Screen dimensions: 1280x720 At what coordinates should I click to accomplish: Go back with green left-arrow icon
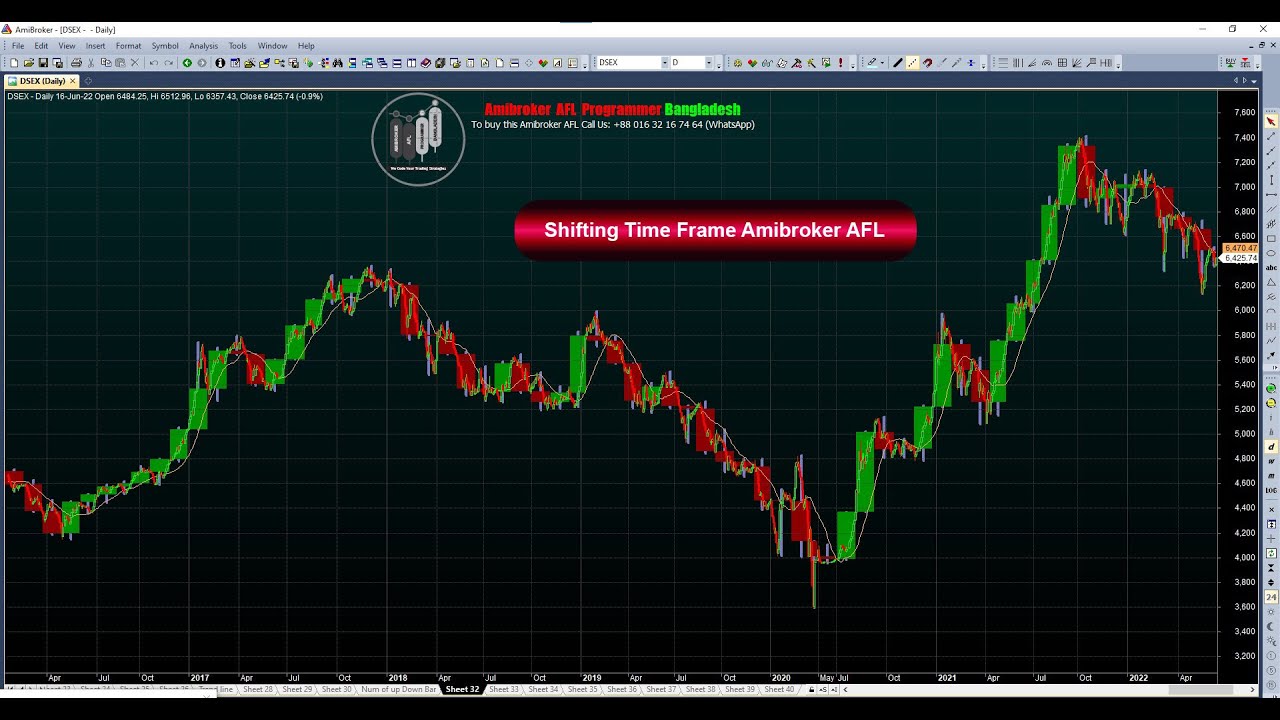pos(187,63)
